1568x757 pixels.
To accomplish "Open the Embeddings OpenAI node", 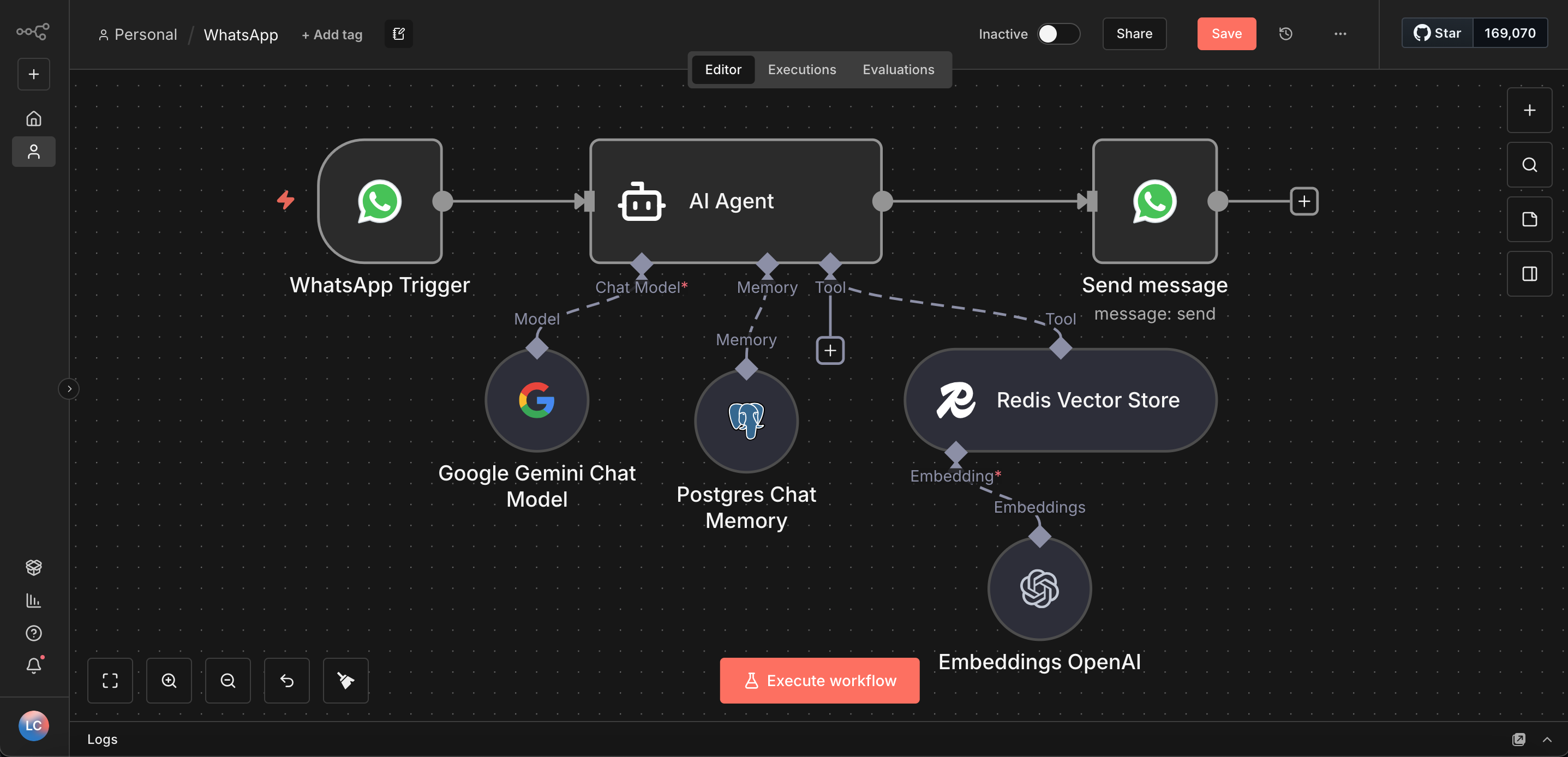I will tap(1039, 588).
